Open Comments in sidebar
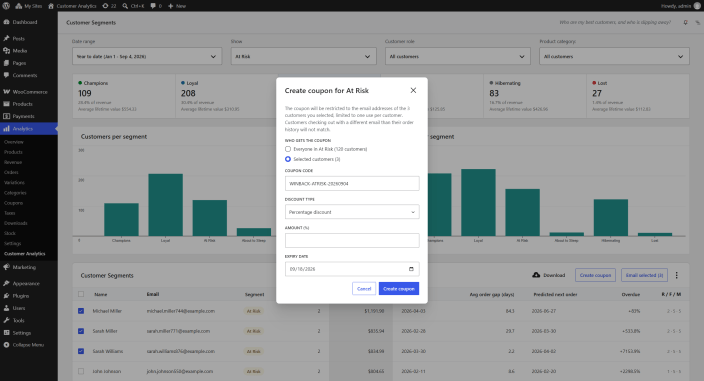704x381 pixels. [x=29, y=75]
